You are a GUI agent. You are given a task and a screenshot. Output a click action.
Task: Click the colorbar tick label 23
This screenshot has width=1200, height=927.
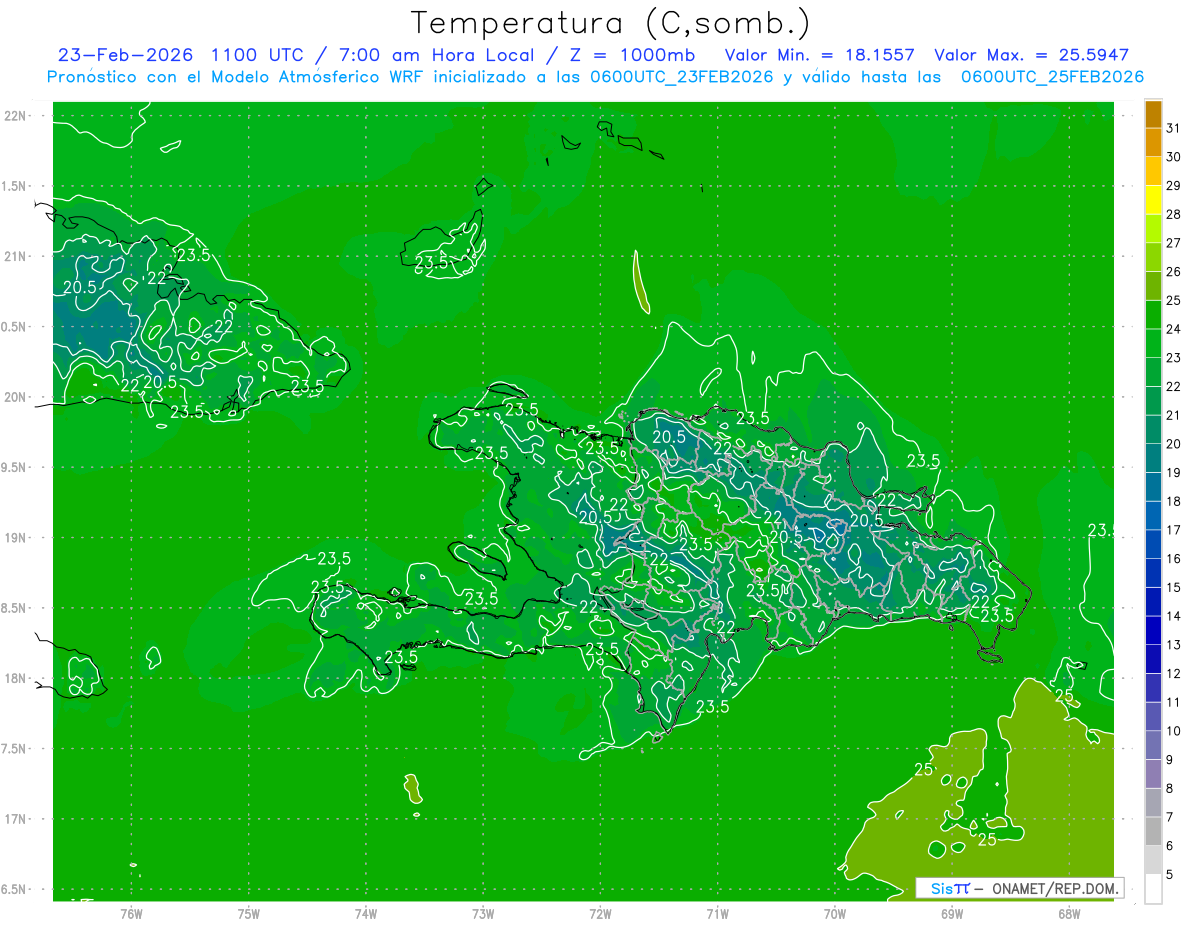(1174, 358)
